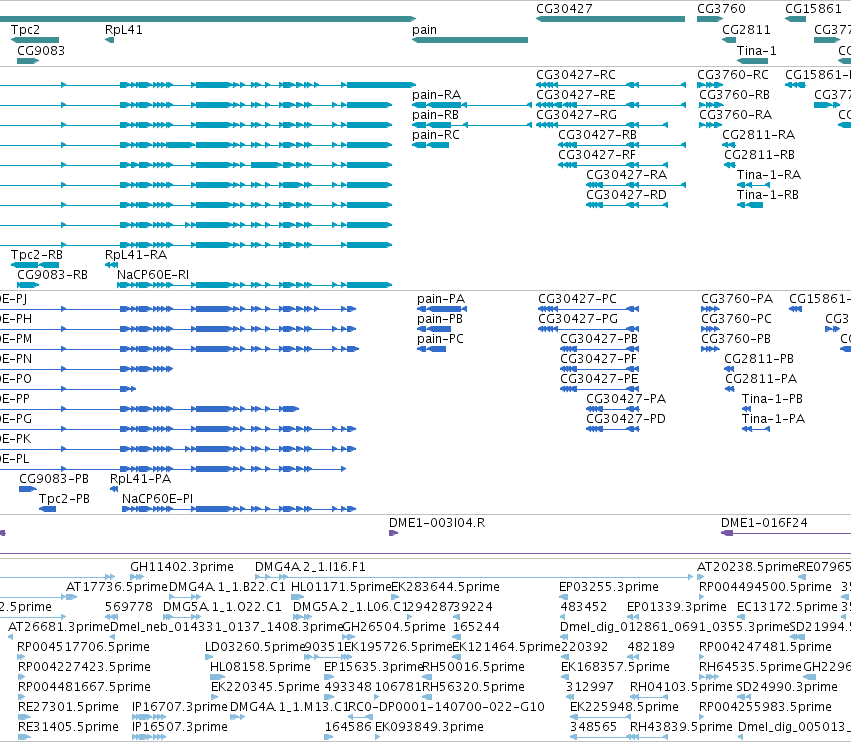851x742 pixels.
Task: Click the teal CG30427 gene bar
Action: tap(611, 19)
